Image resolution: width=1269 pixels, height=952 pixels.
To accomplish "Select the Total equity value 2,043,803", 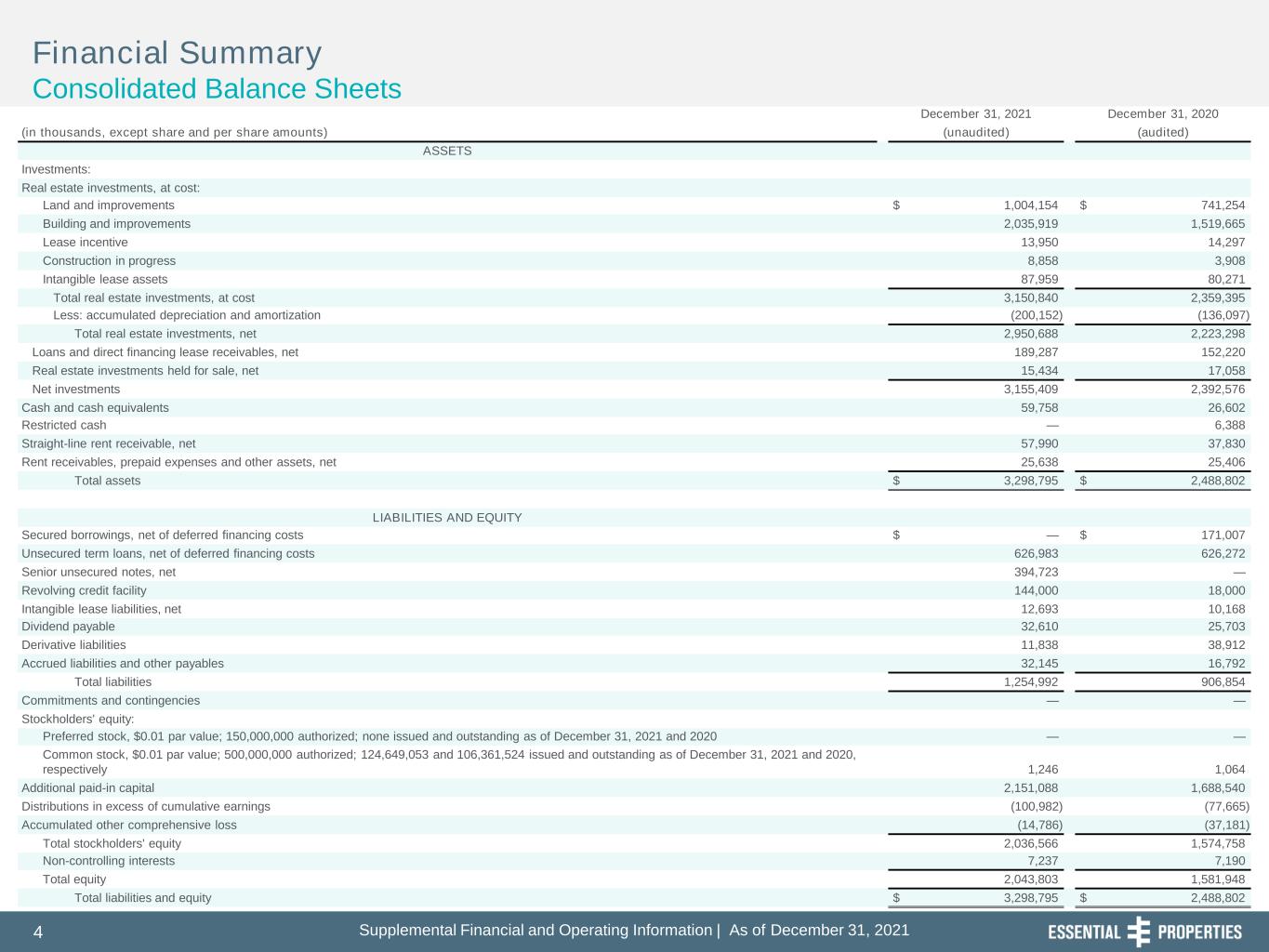I will pos(1031,879).
